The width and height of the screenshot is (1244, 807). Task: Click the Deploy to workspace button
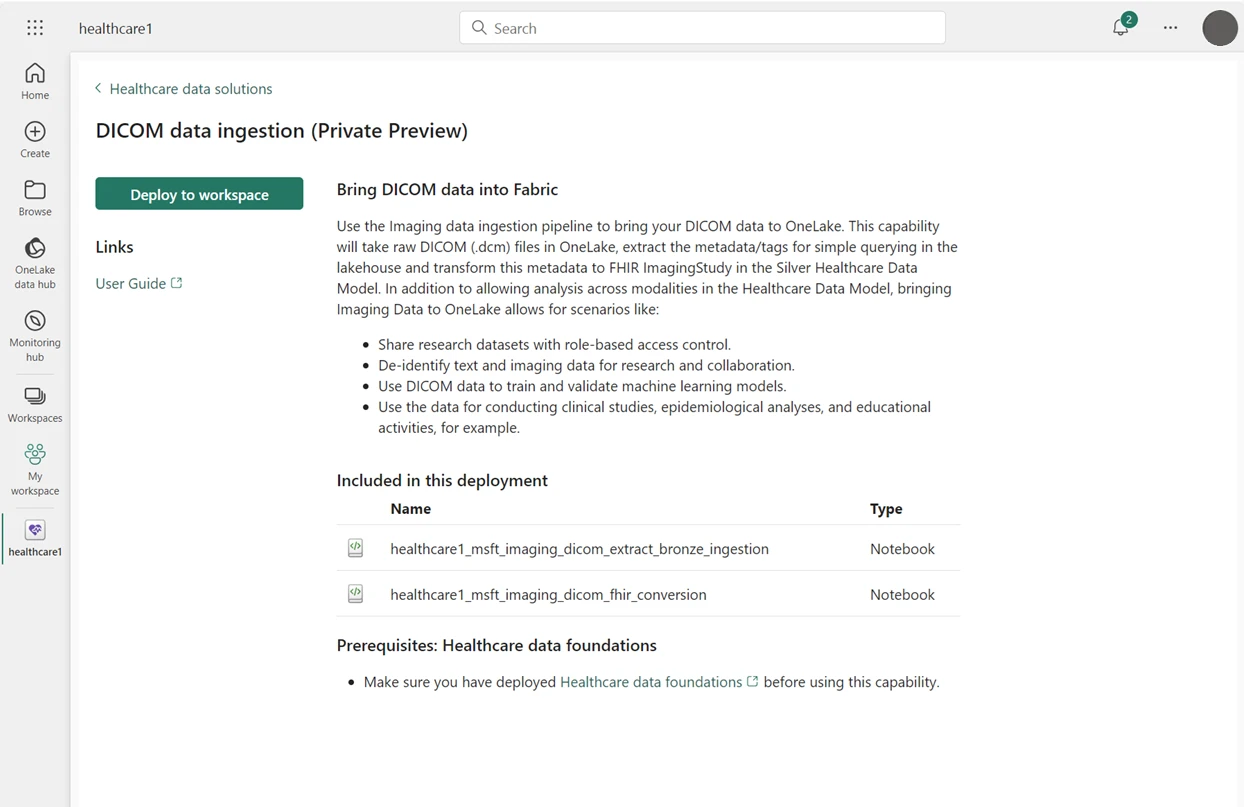(x=199, y=193)
